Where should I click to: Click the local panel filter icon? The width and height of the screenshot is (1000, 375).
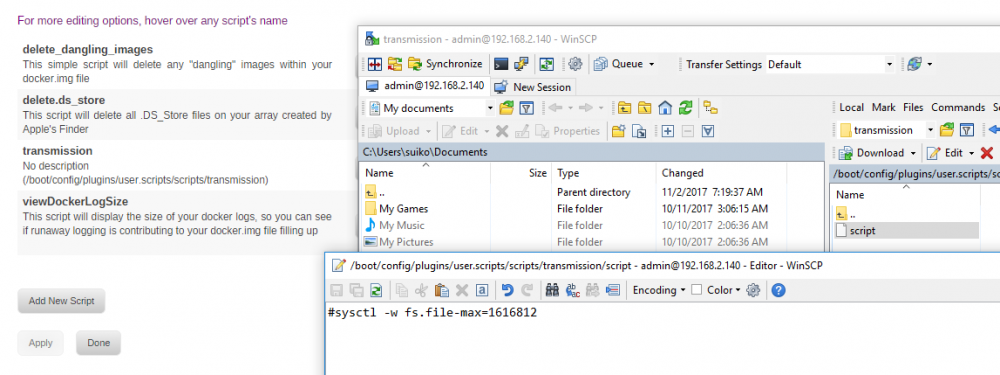526,108
